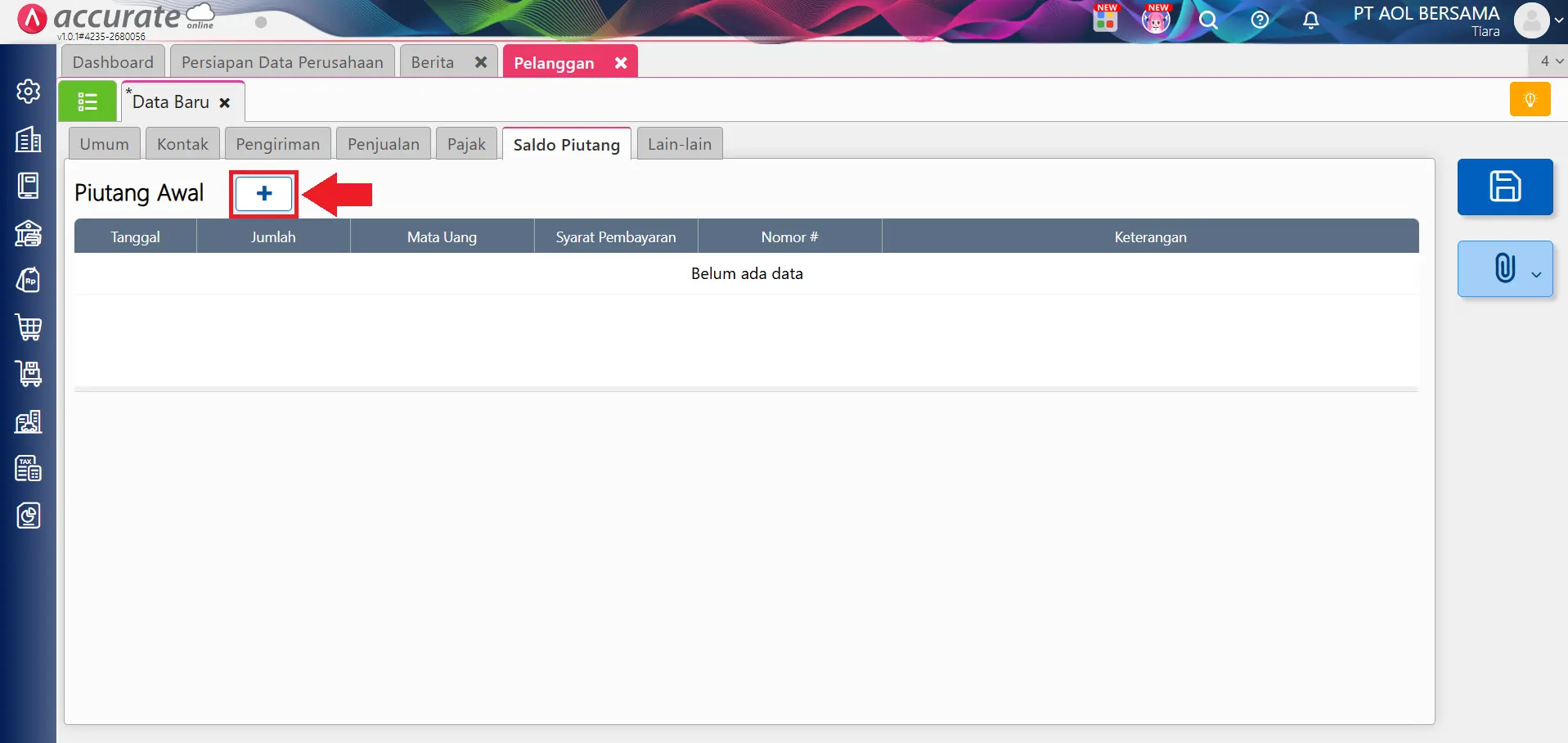Screen dimensions: 1568x743
Task: Open the Lain-lain tab
Action: point(680,144)
